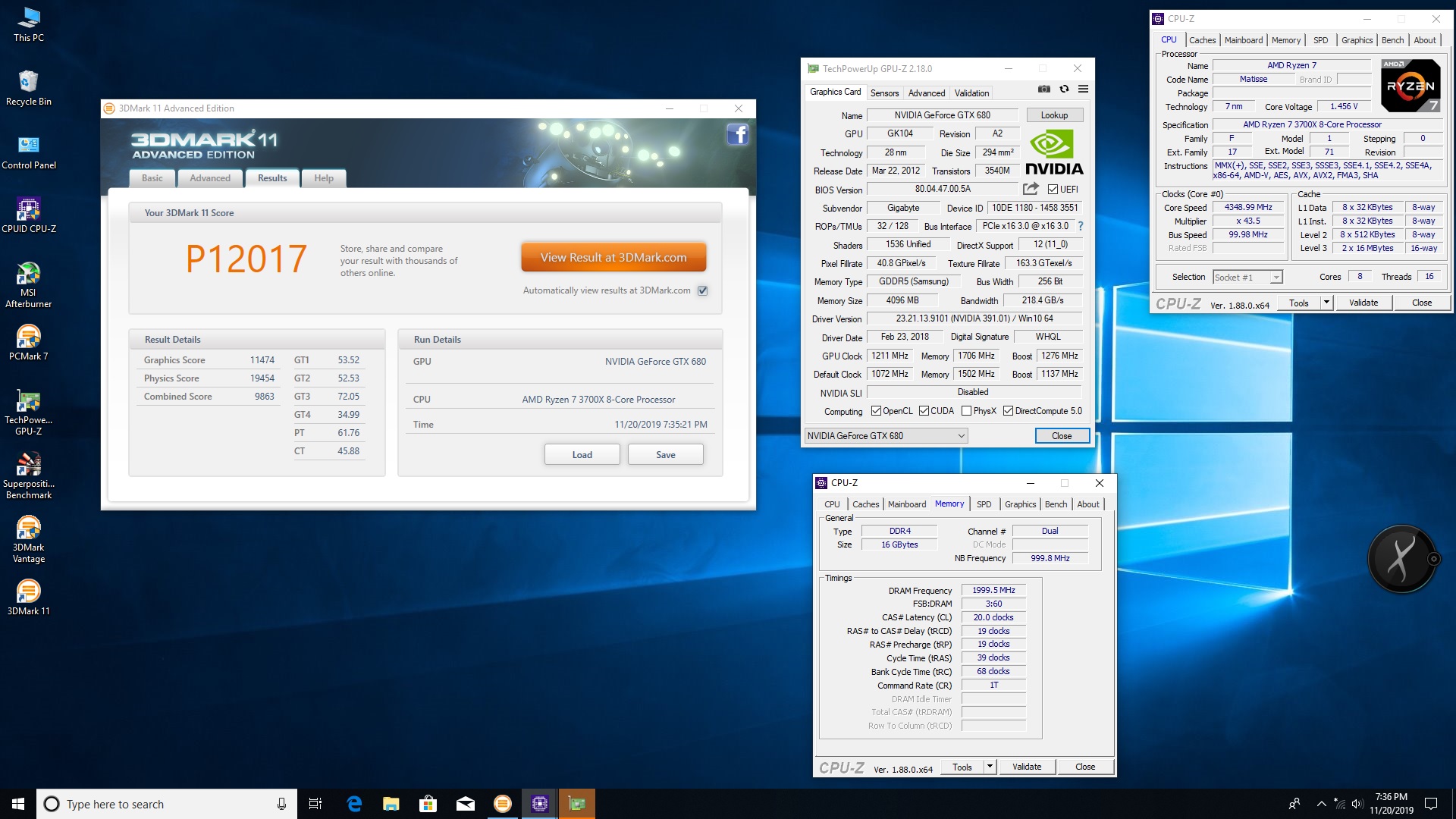Open Sensors tab in GPU-Z

click(884, 93)
